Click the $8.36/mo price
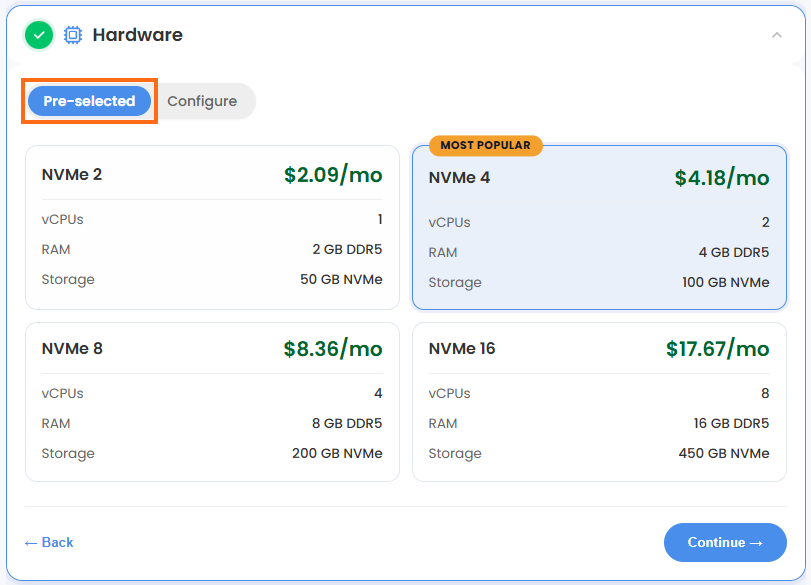Screen dimensions: 811x585 [333, 349]
